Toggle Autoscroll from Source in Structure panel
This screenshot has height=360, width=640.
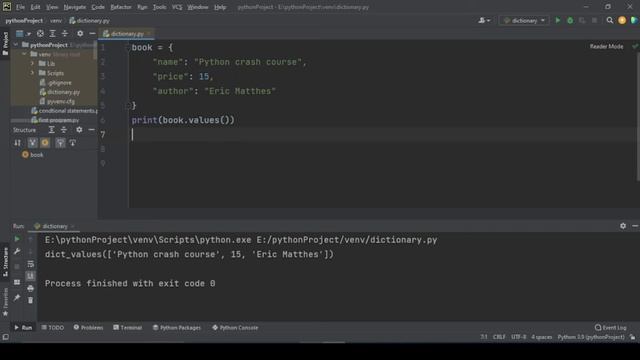click(x=73, y=142)
